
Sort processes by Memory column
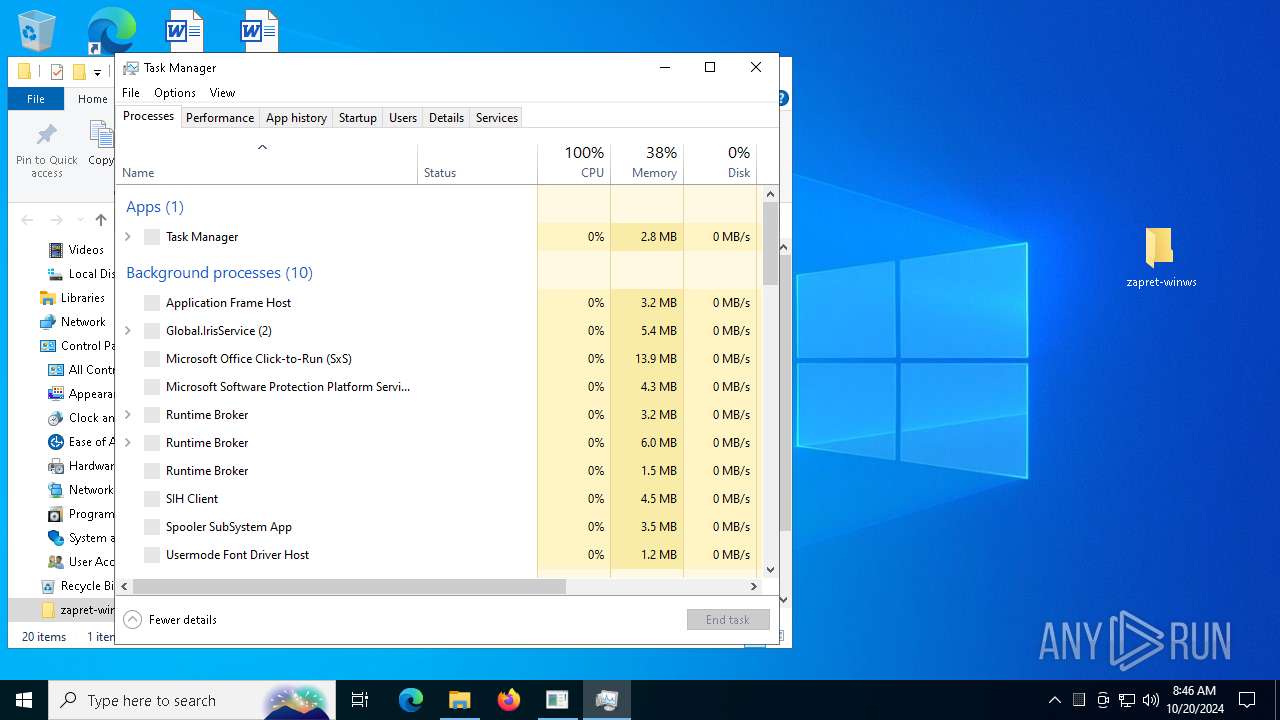tap(647, 163)
